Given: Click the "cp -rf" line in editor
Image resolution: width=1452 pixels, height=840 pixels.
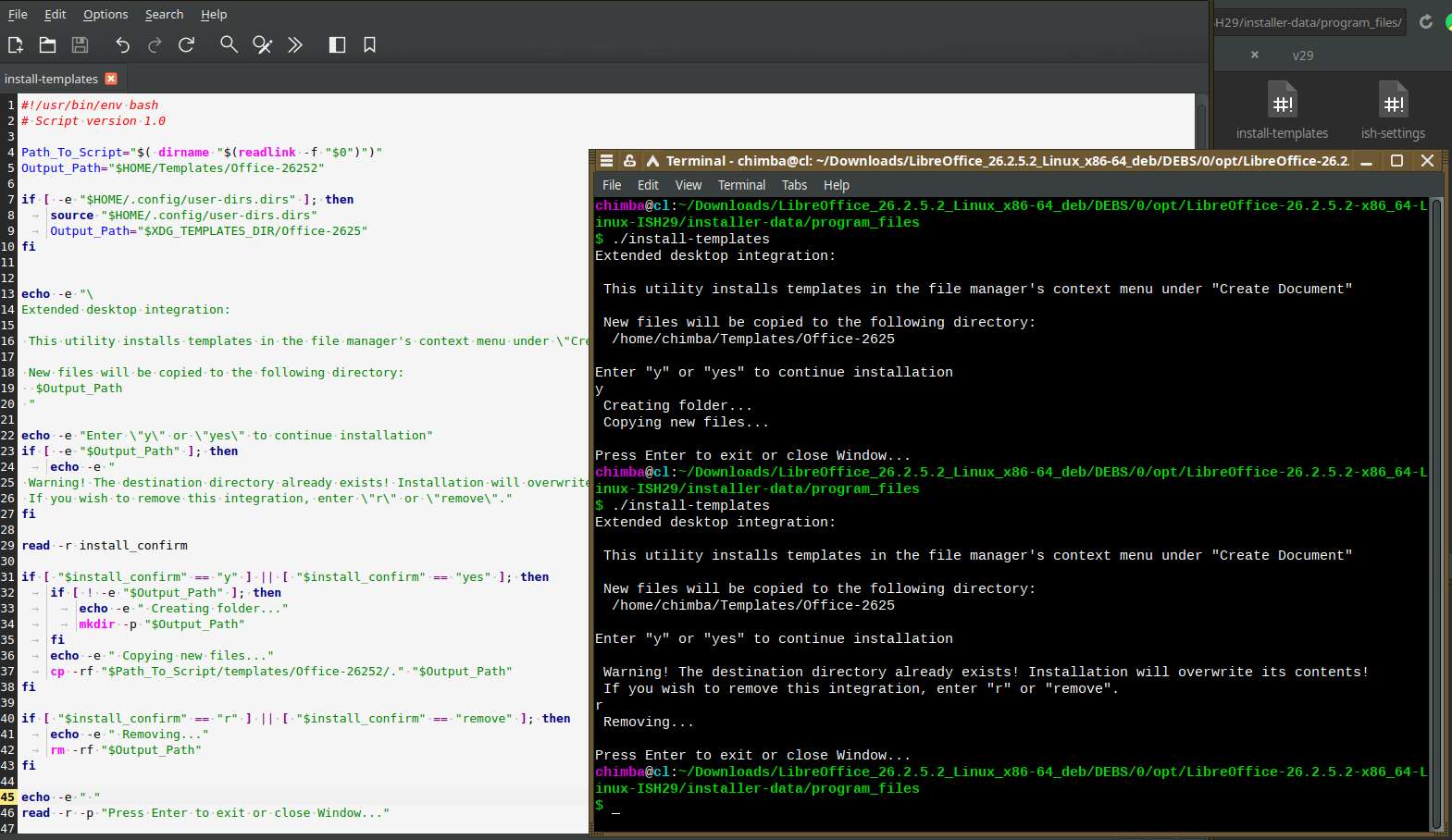Looking at the screenshot, I should pos(281,672).
